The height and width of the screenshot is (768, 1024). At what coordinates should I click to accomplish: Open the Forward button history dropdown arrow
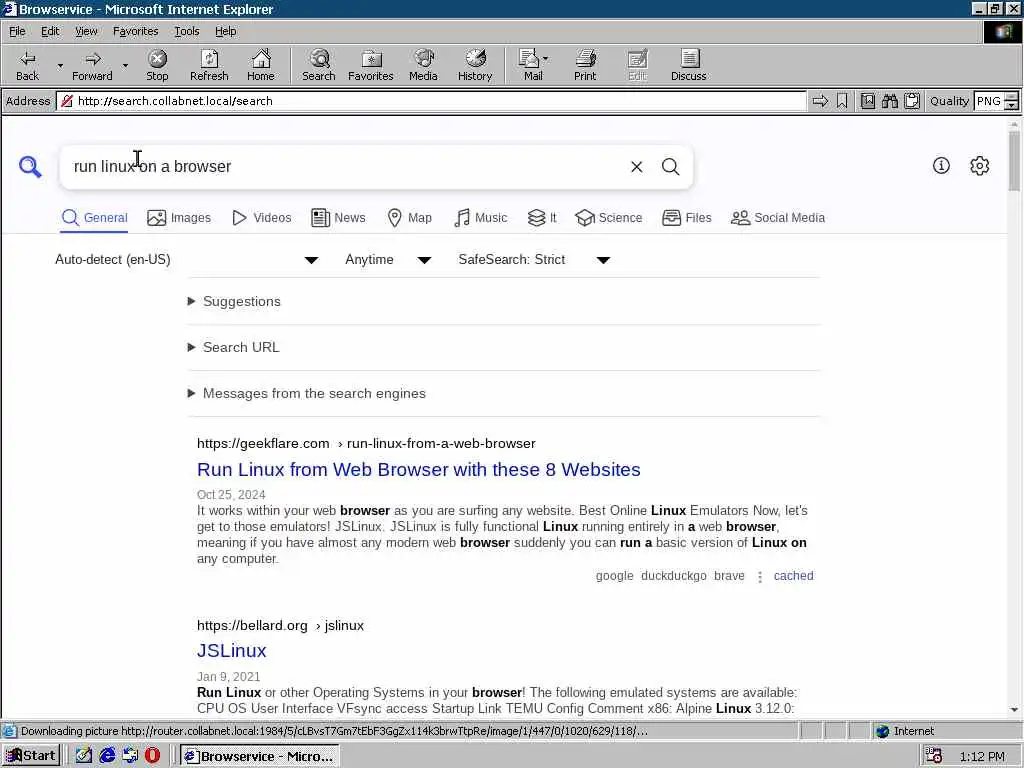pyautogui.click(x=125, y=65)
